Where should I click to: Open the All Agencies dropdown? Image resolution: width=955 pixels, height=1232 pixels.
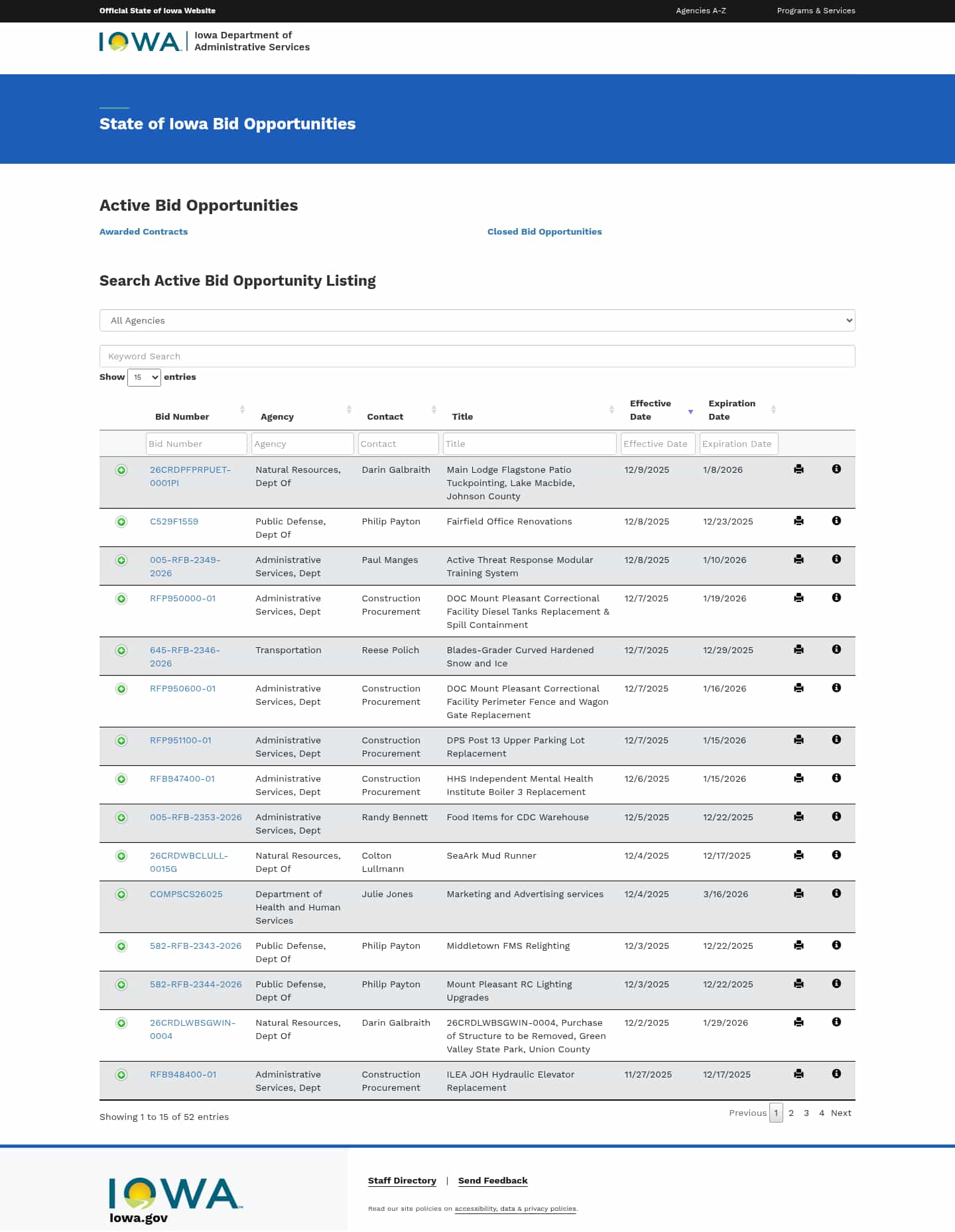click(x=477, y=320)
